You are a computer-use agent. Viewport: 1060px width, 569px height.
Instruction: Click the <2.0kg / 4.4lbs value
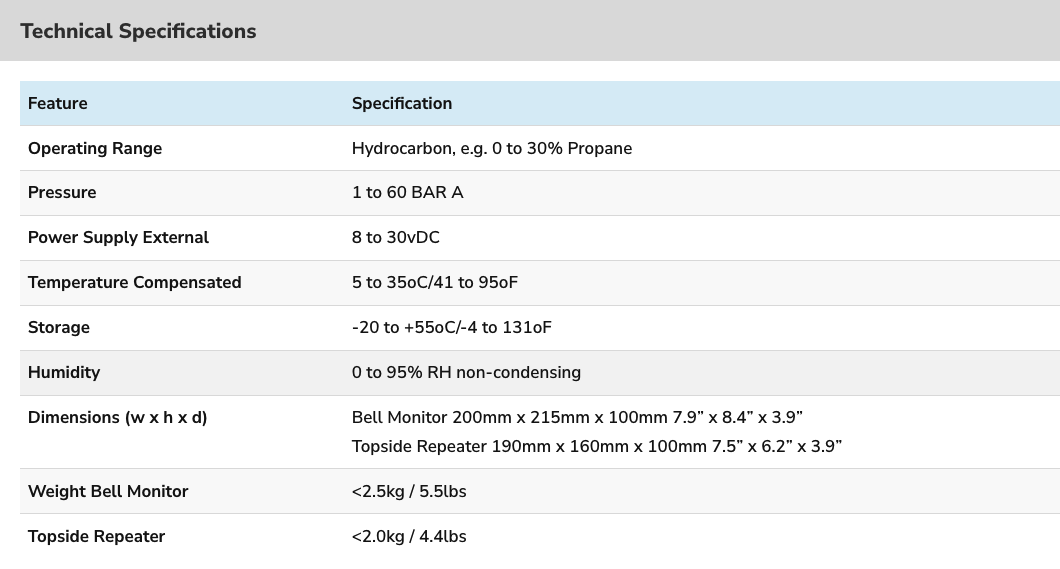pyautogui.click(x=409, y=537)
